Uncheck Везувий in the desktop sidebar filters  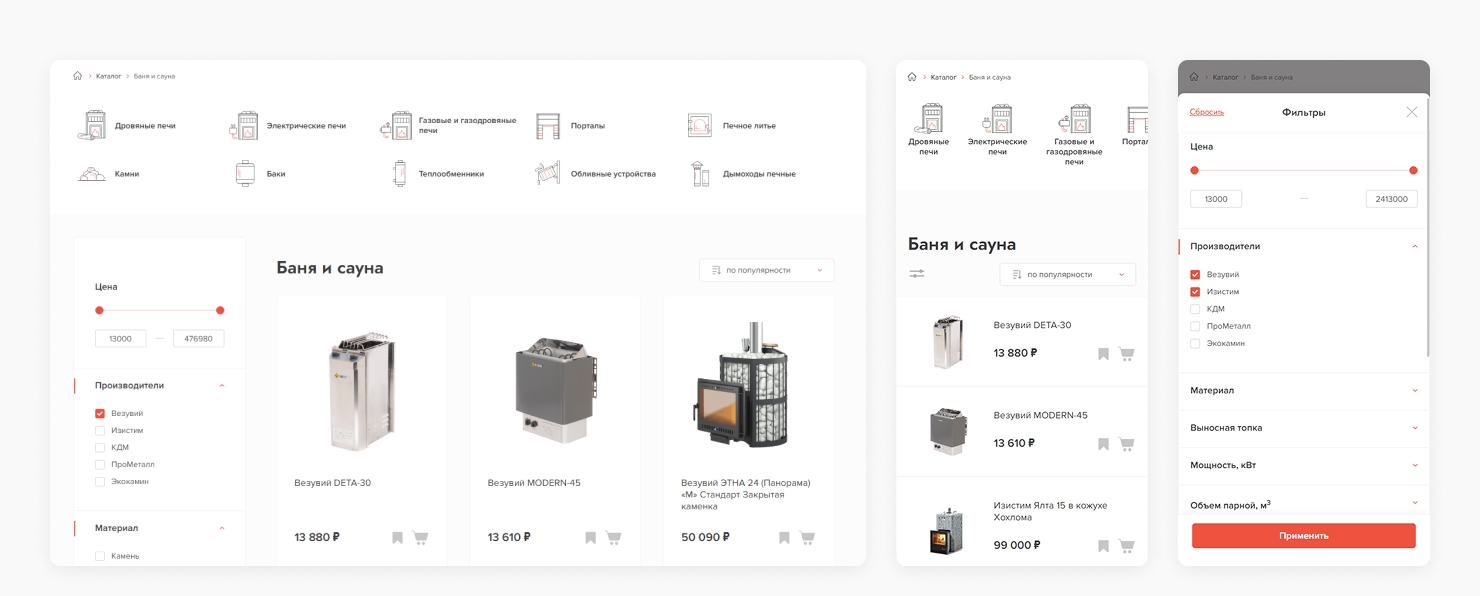[x=100, y=414]
